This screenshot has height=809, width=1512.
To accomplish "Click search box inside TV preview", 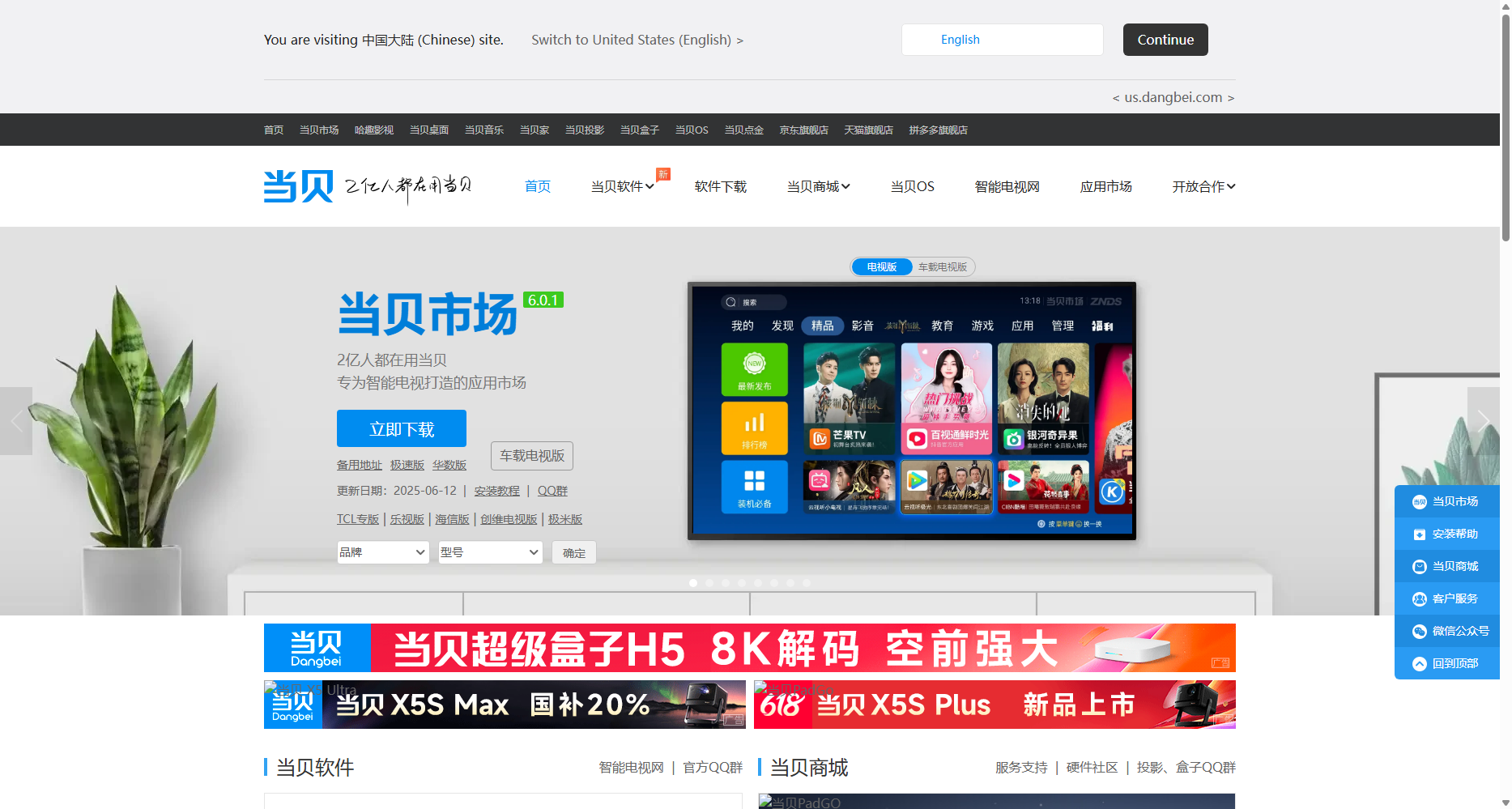I will pyautogui.click(x=754, y=302).
